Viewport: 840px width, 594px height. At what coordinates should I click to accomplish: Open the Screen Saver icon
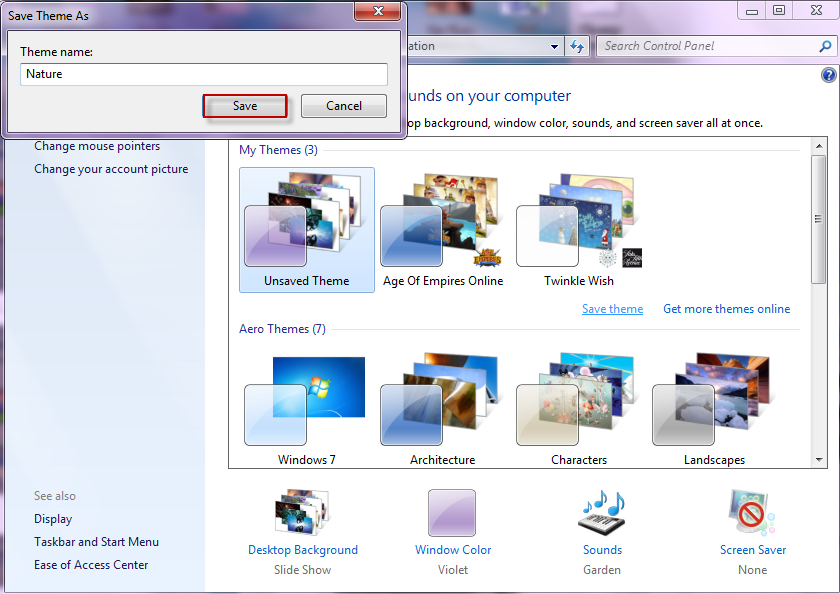(752, 513)
